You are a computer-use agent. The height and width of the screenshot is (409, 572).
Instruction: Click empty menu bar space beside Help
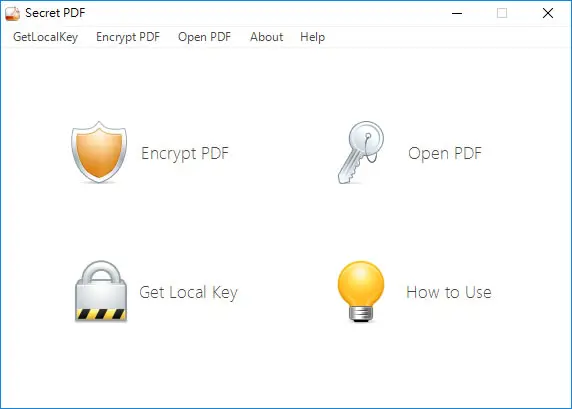tap(445, 37)
